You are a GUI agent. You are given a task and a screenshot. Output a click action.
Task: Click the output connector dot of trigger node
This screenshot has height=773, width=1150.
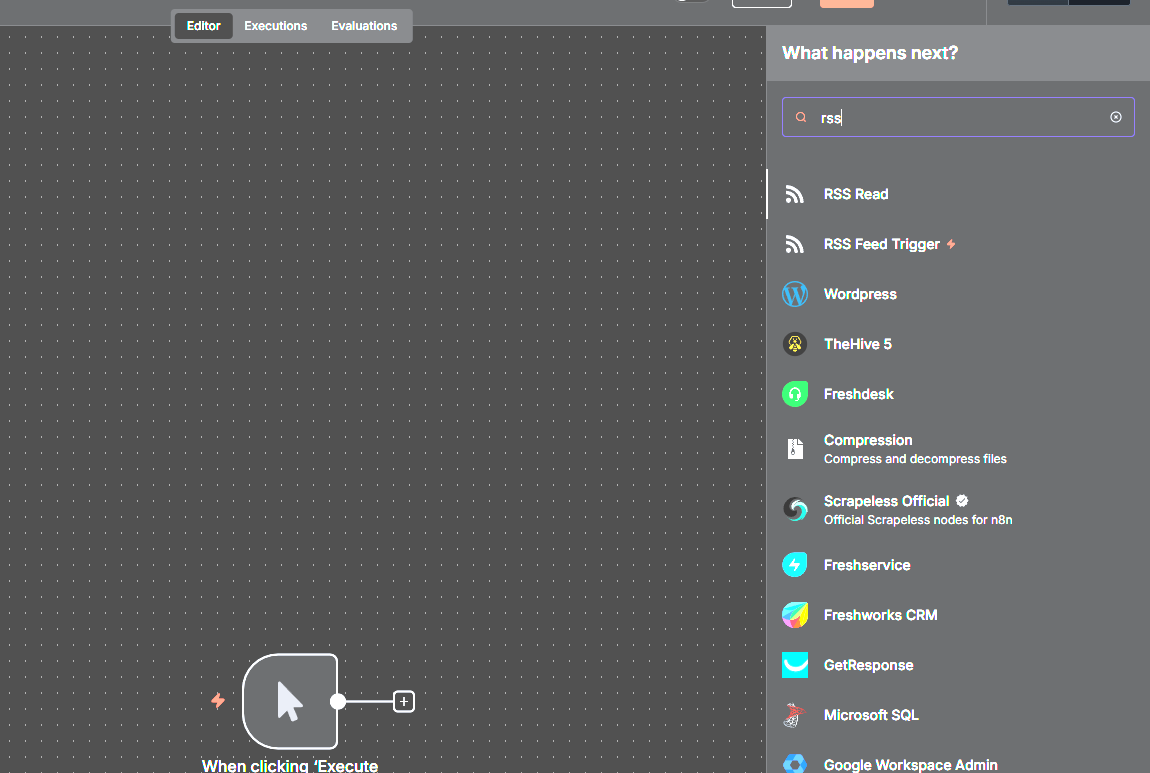tap(337, 702)
